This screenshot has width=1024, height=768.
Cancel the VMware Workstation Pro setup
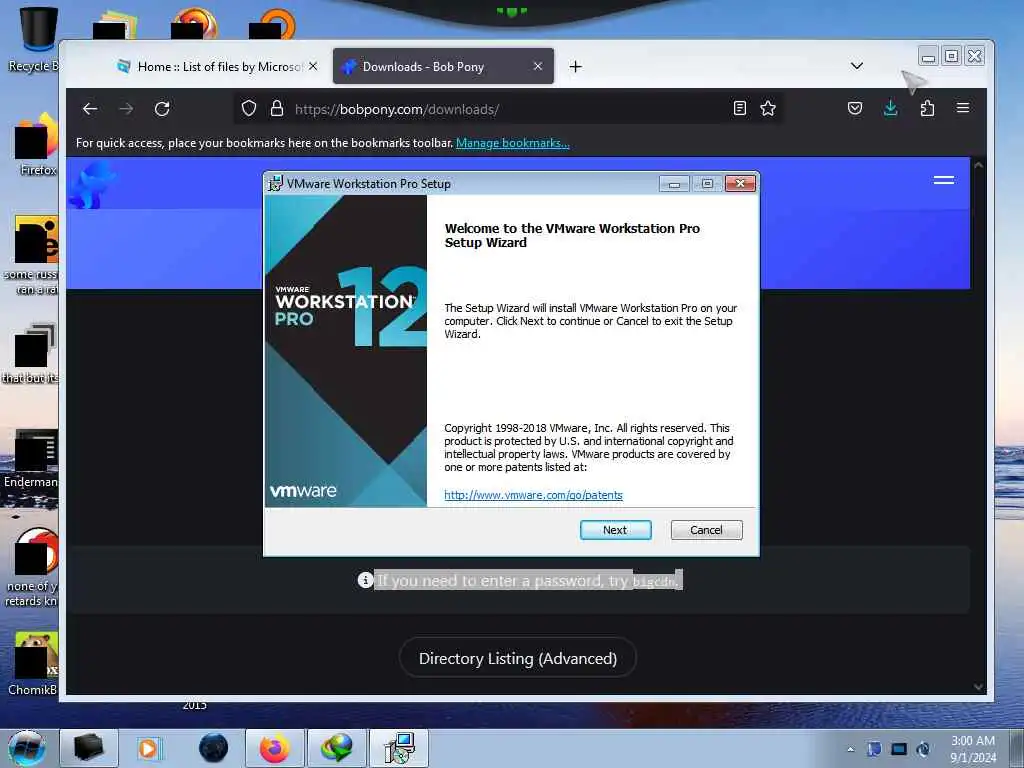pyautogui.click(x=706, y=530)
